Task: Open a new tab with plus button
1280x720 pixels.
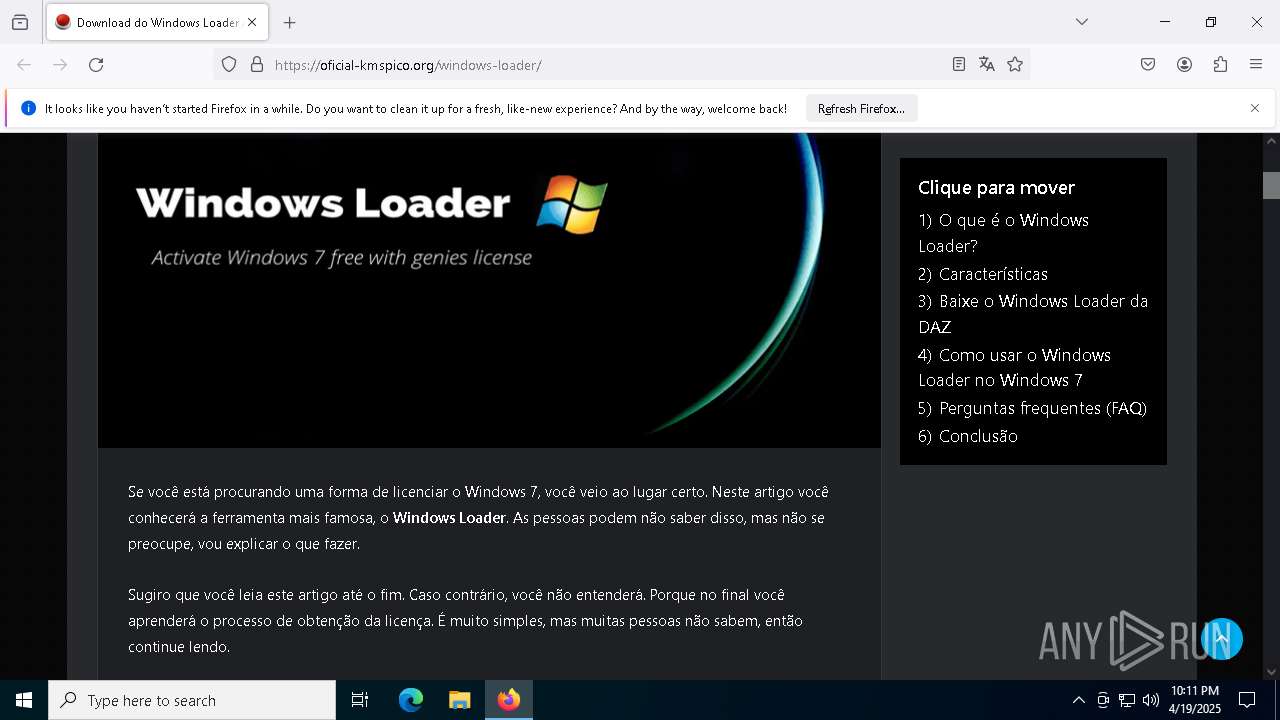Action: pyautogui.click(x=289, y=22)
